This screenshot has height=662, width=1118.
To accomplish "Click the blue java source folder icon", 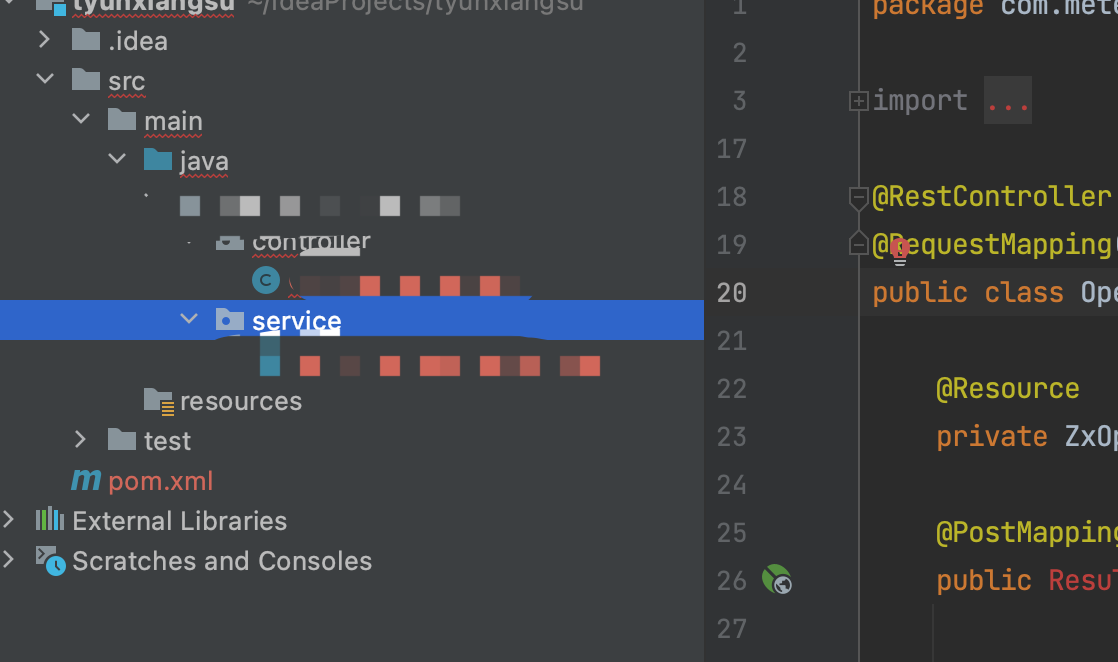I will 158,160.
